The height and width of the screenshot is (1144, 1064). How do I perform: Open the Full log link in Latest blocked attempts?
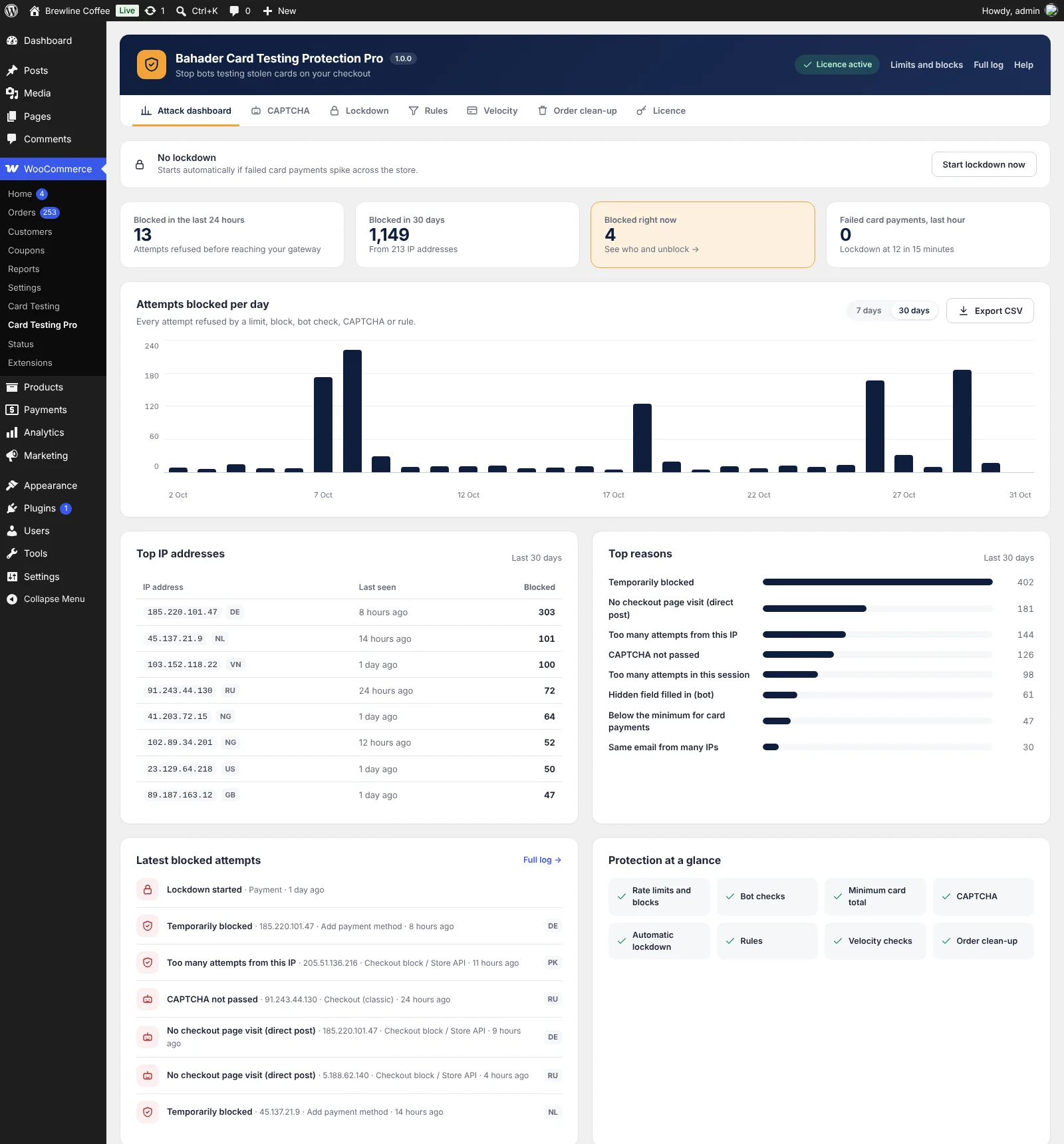[x=542, y=860]
